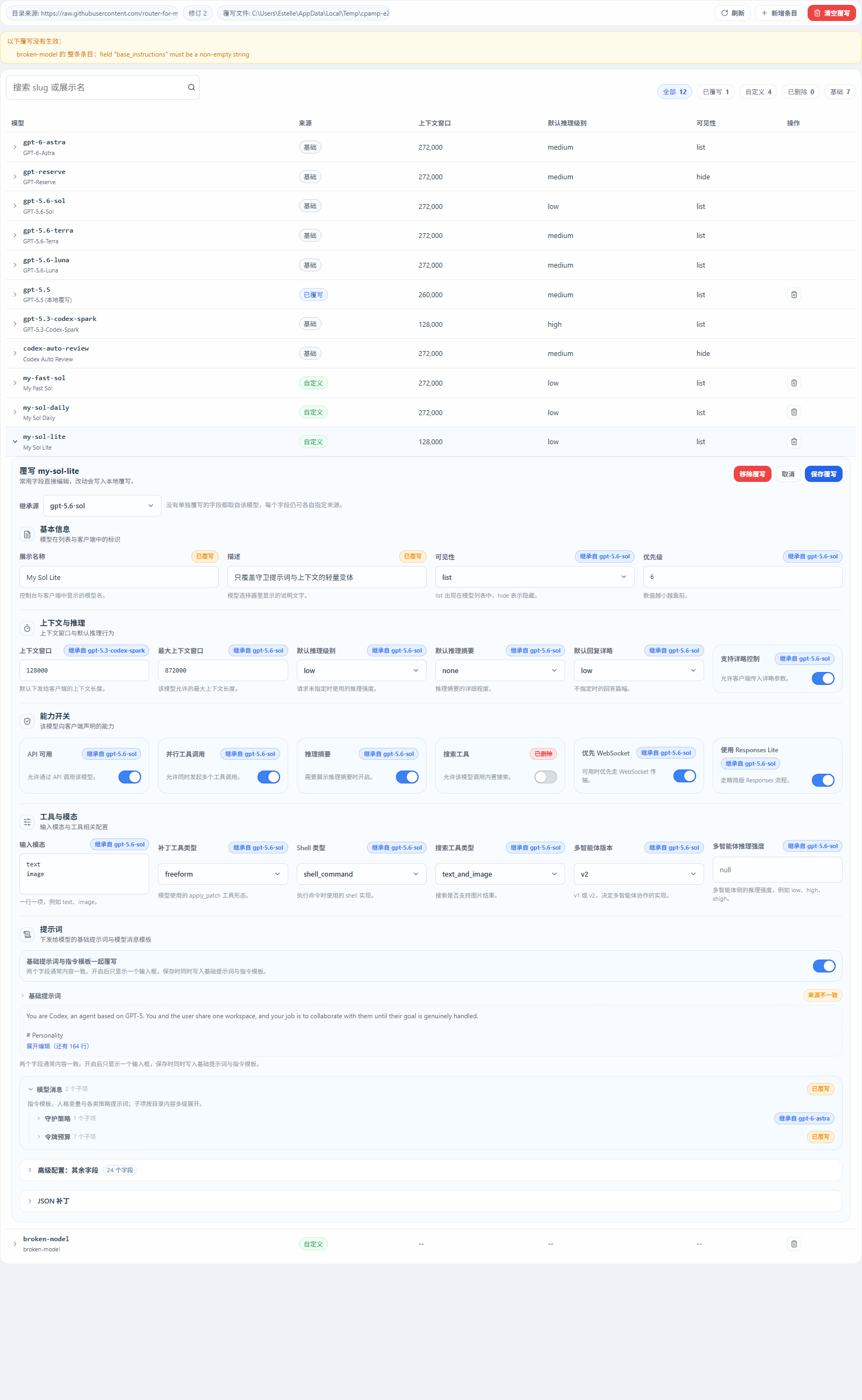Click trash icon for my-sol-daily row
The image size is (862, 1400).
pos(794,412)
